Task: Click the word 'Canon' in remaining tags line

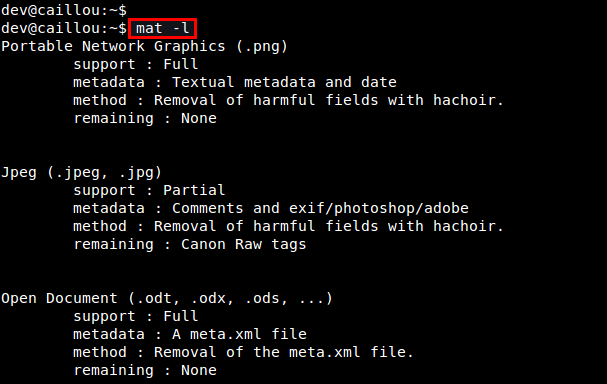Action: [x=203, y=245]
